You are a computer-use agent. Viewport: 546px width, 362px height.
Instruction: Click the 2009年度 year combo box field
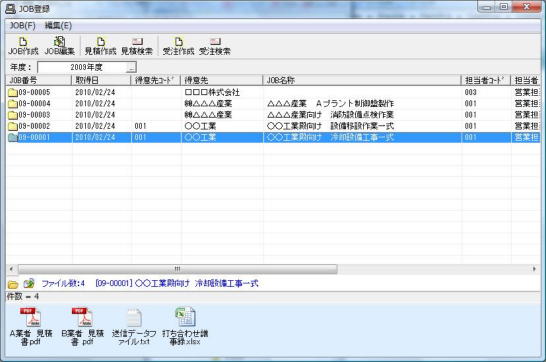pos(87,67)
